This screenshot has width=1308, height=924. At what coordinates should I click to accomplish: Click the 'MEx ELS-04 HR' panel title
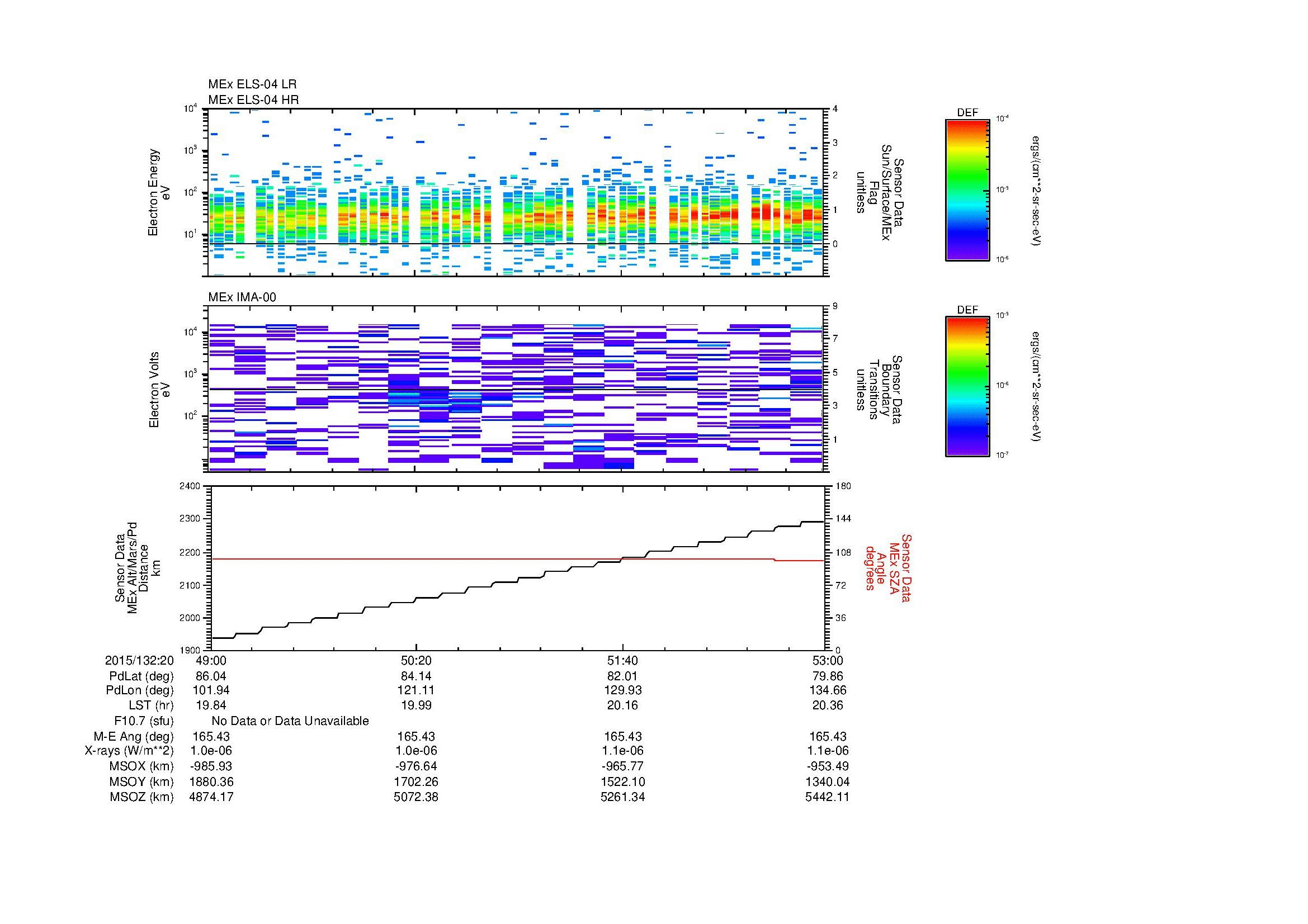(253, 99)
